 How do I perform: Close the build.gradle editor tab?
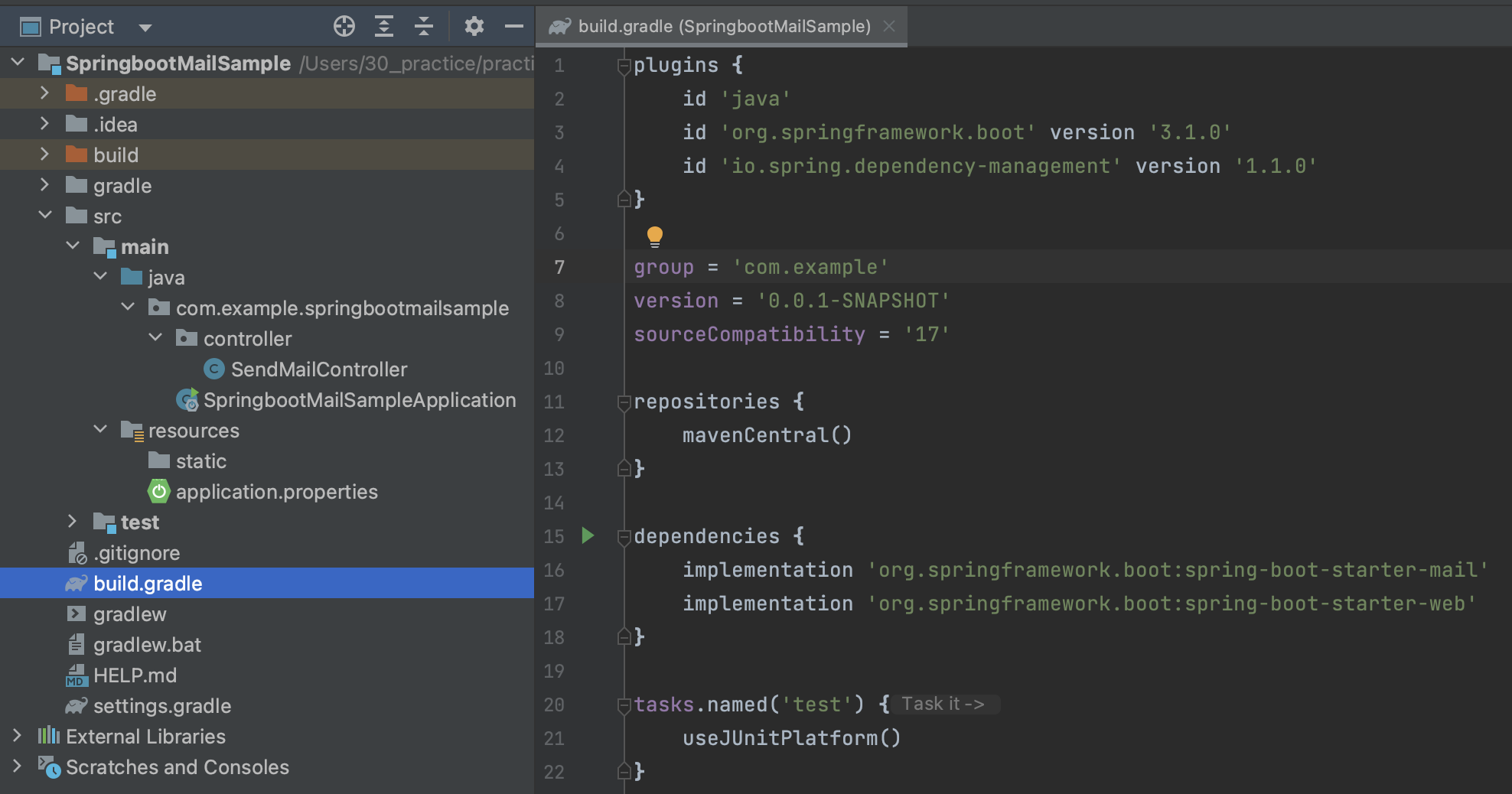coord(889,27)
